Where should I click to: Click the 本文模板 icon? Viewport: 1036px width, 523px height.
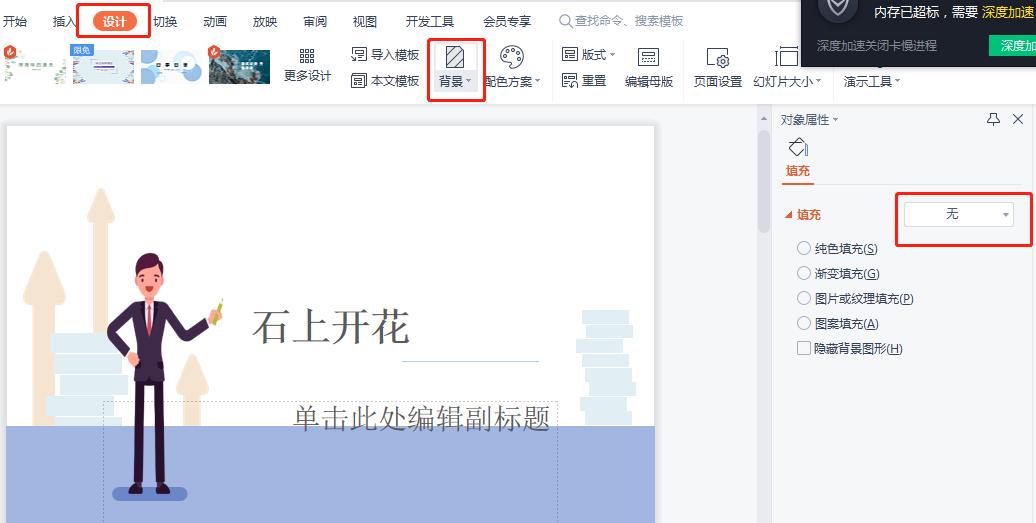tap(360, 81)
